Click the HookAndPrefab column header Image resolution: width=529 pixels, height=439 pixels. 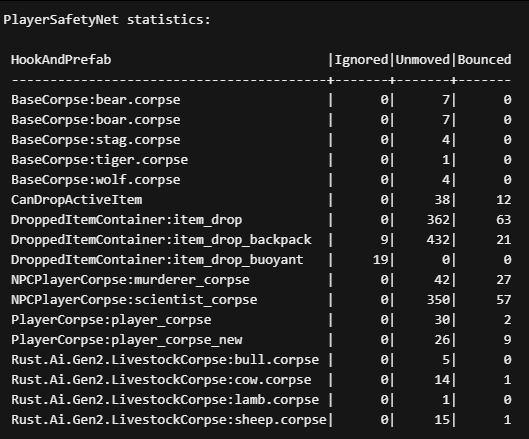pyautogui.click(x=61, y=60)
